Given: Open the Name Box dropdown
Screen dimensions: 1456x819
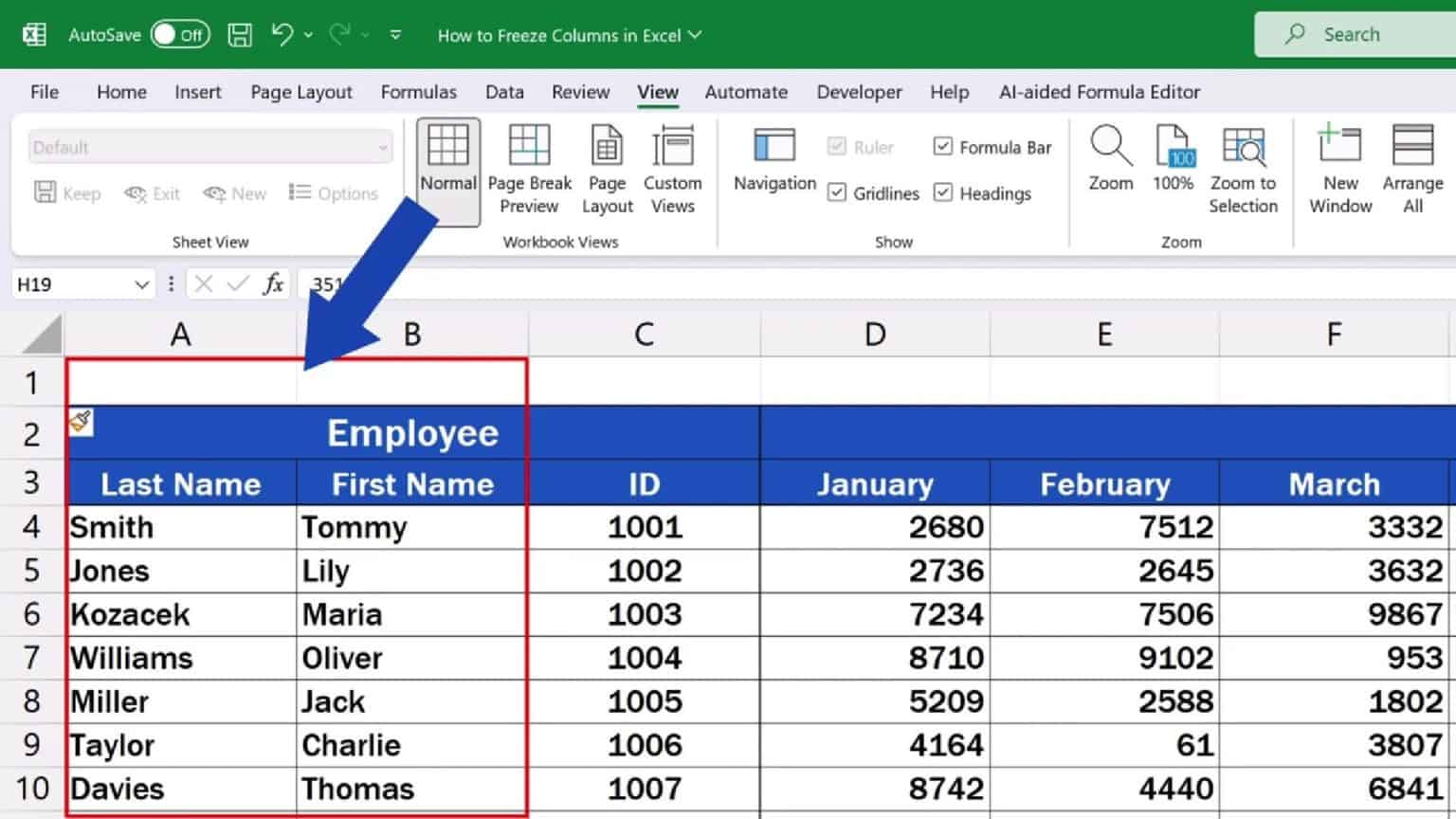Looking at the screenshot, I should tap(138, 283).
